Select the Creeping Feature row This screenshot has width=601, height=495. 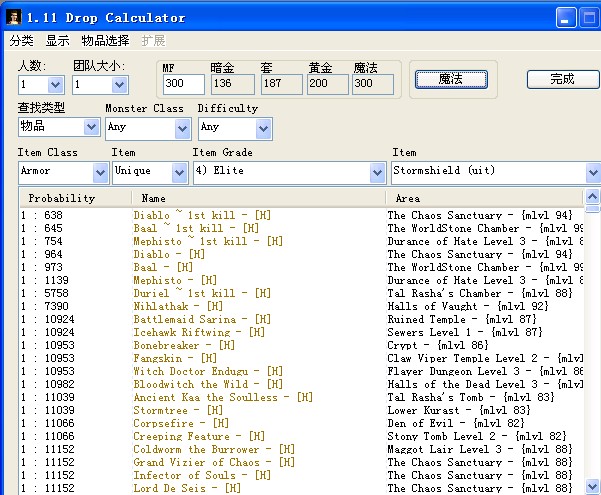coord(301,437)
